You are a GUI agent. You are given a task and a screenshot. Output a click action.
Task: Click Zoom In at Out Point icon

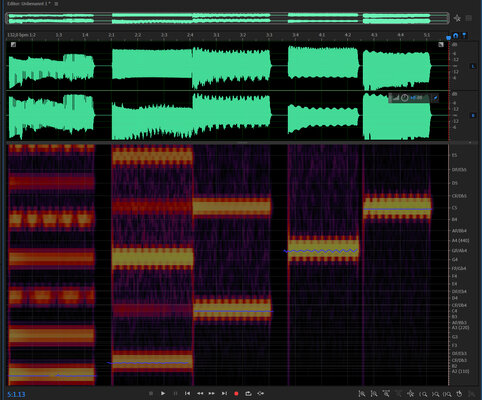click(435, 394)
